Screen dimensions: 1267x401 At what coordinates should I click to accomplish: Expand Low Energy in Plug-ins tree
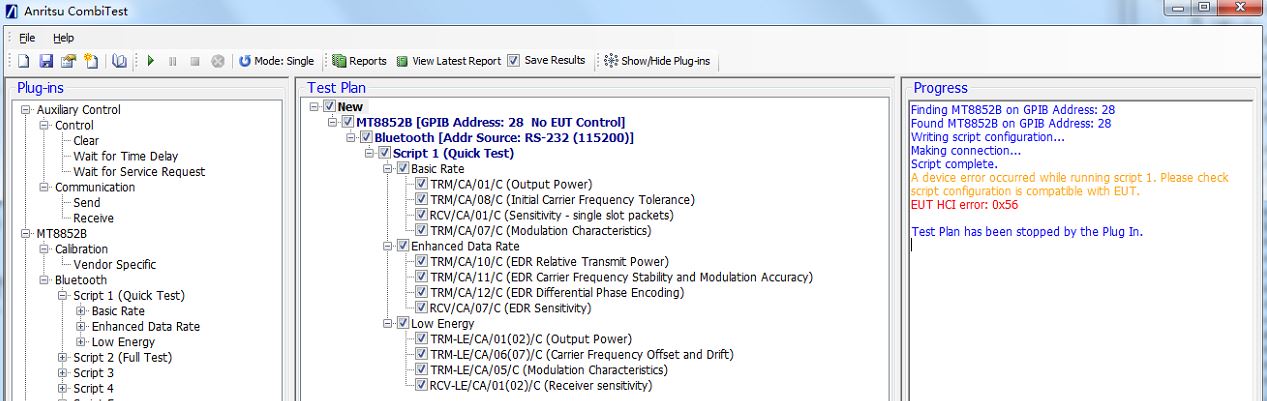pyautogui.click(x=81, y=343)
